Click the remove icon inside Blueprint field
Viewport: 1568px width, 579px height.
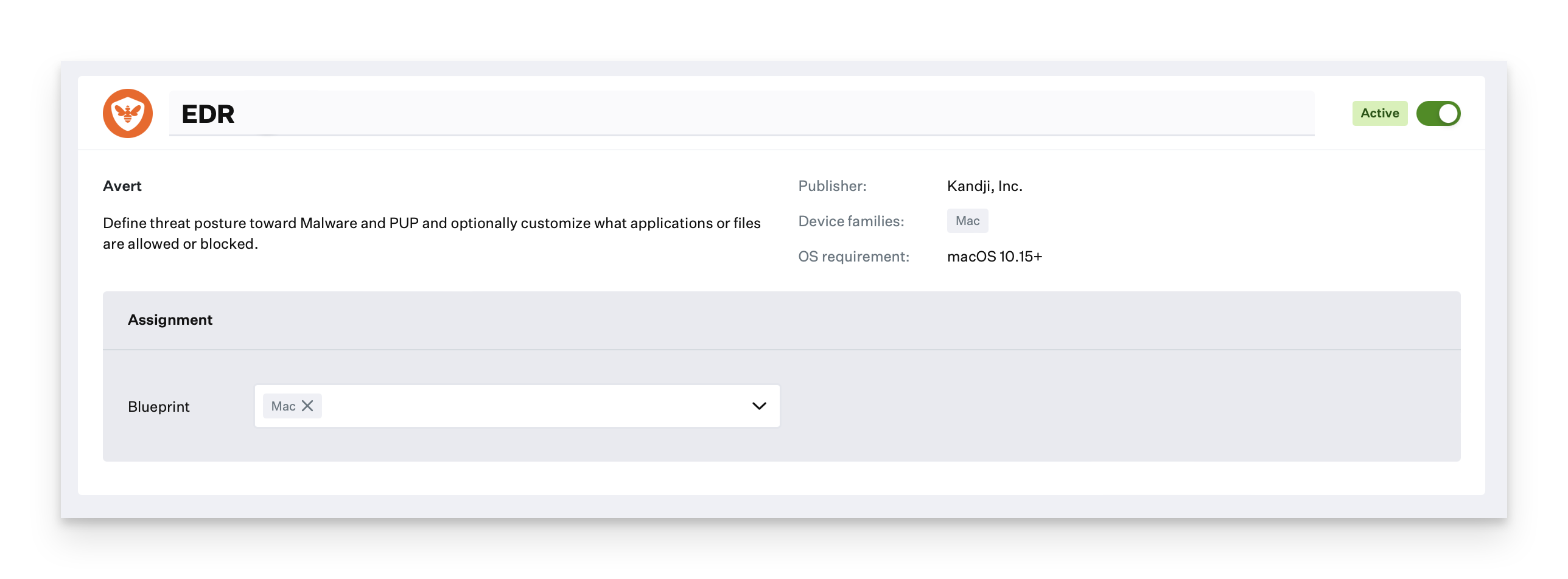(307, 405)
